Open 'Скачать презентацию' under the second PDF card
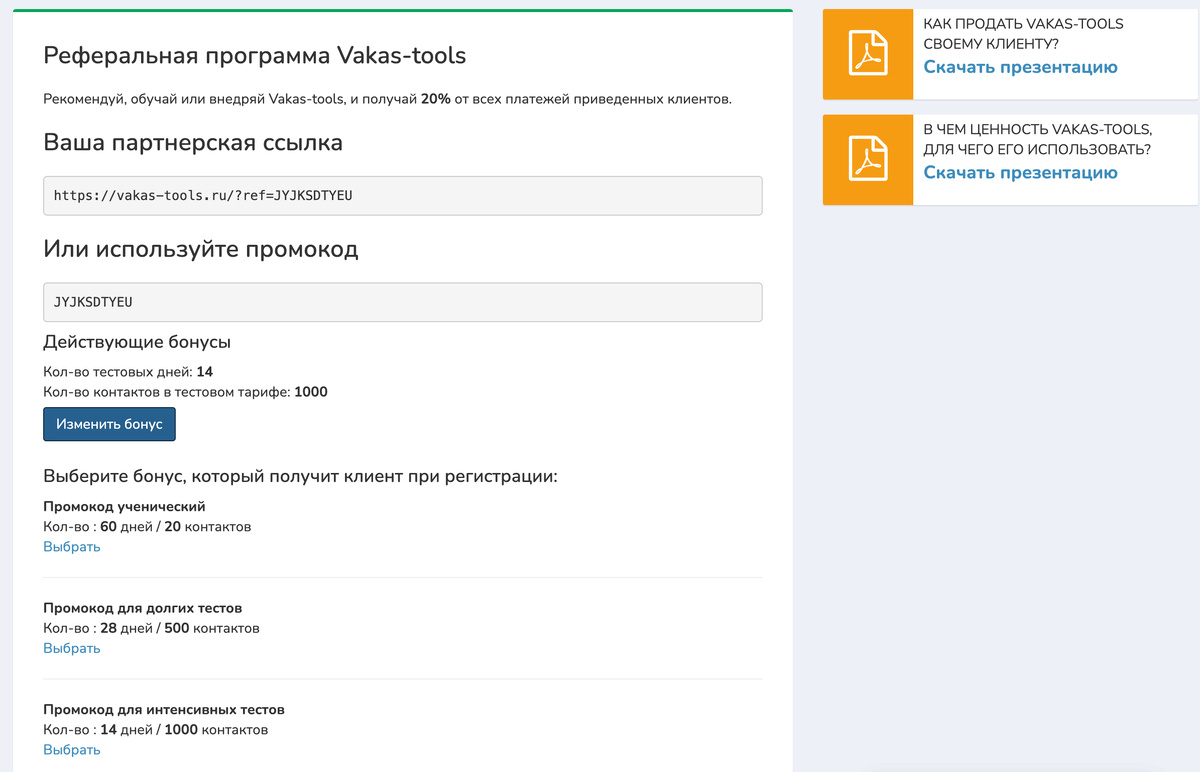 (1023, 172)
